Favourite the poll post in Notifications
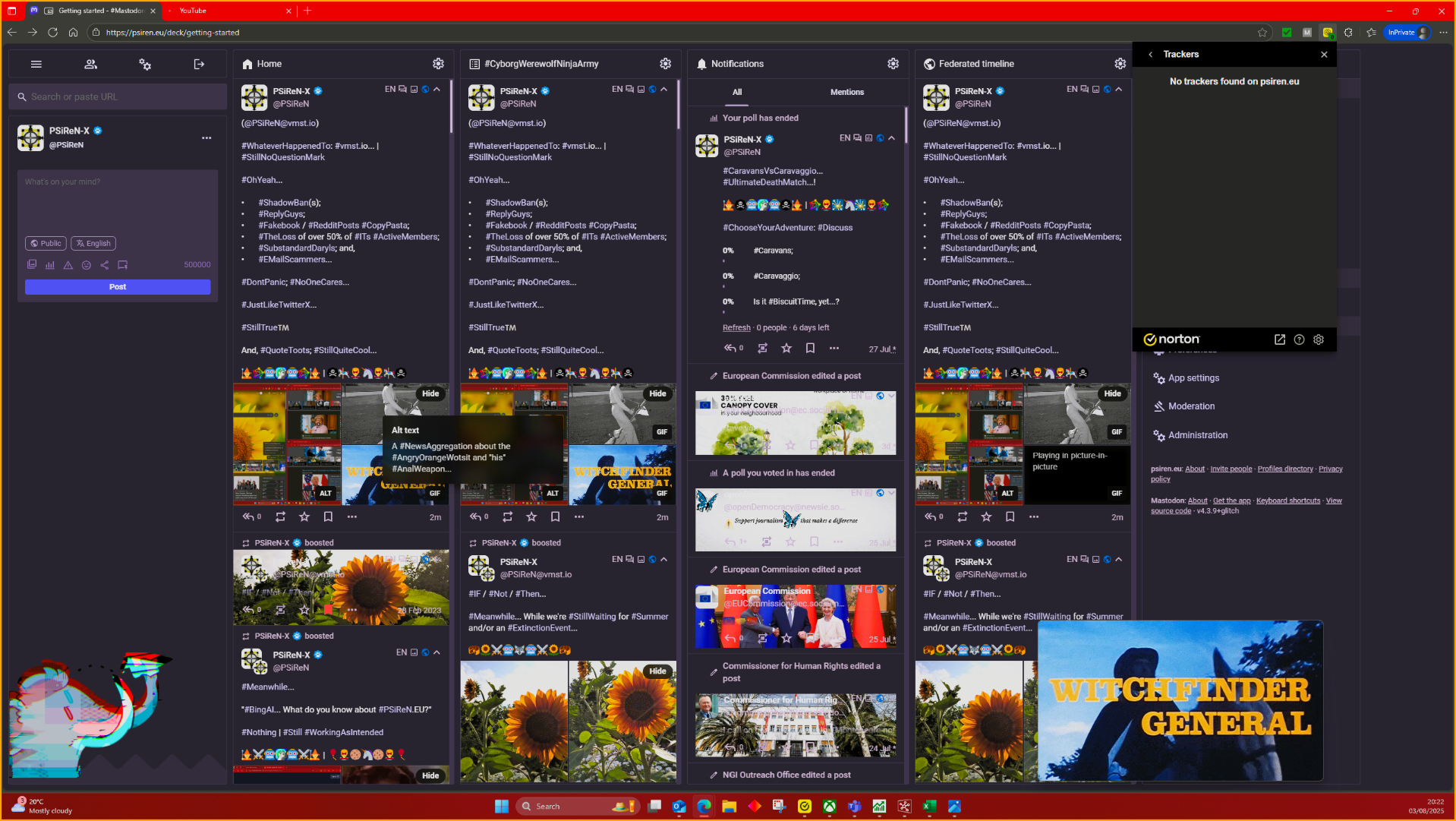 786,349
